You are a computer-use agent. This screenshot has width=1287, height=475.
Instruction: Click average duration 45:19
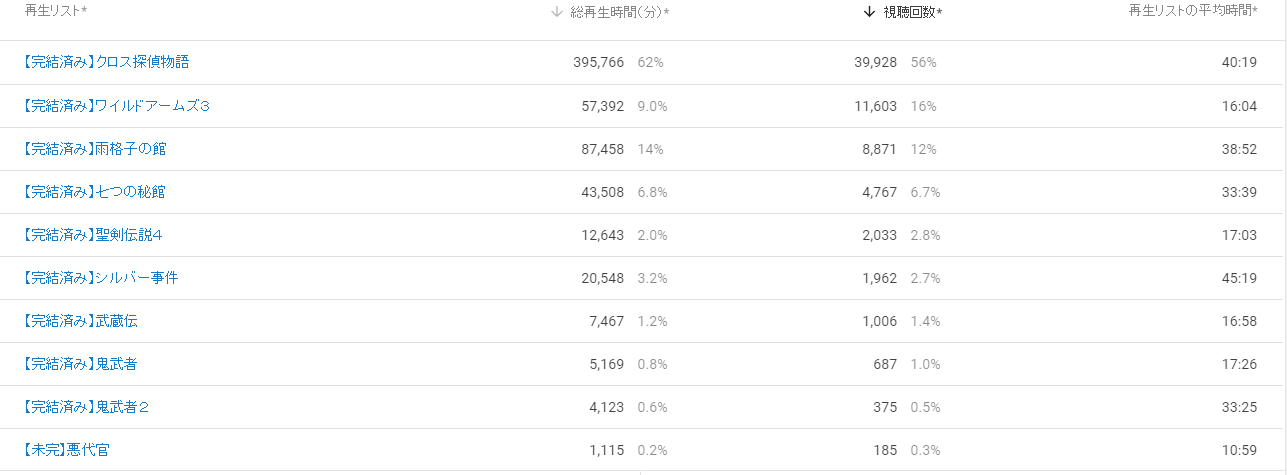point(1240,278)
